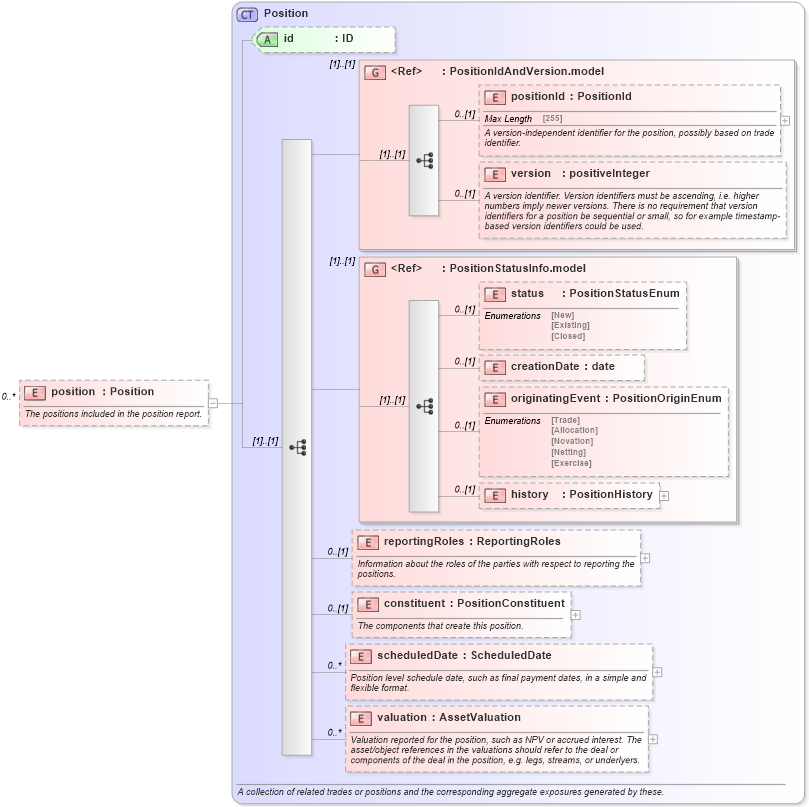Click the positiveInteger type of version
The image size is (809, 807).
tap(609, 173)
